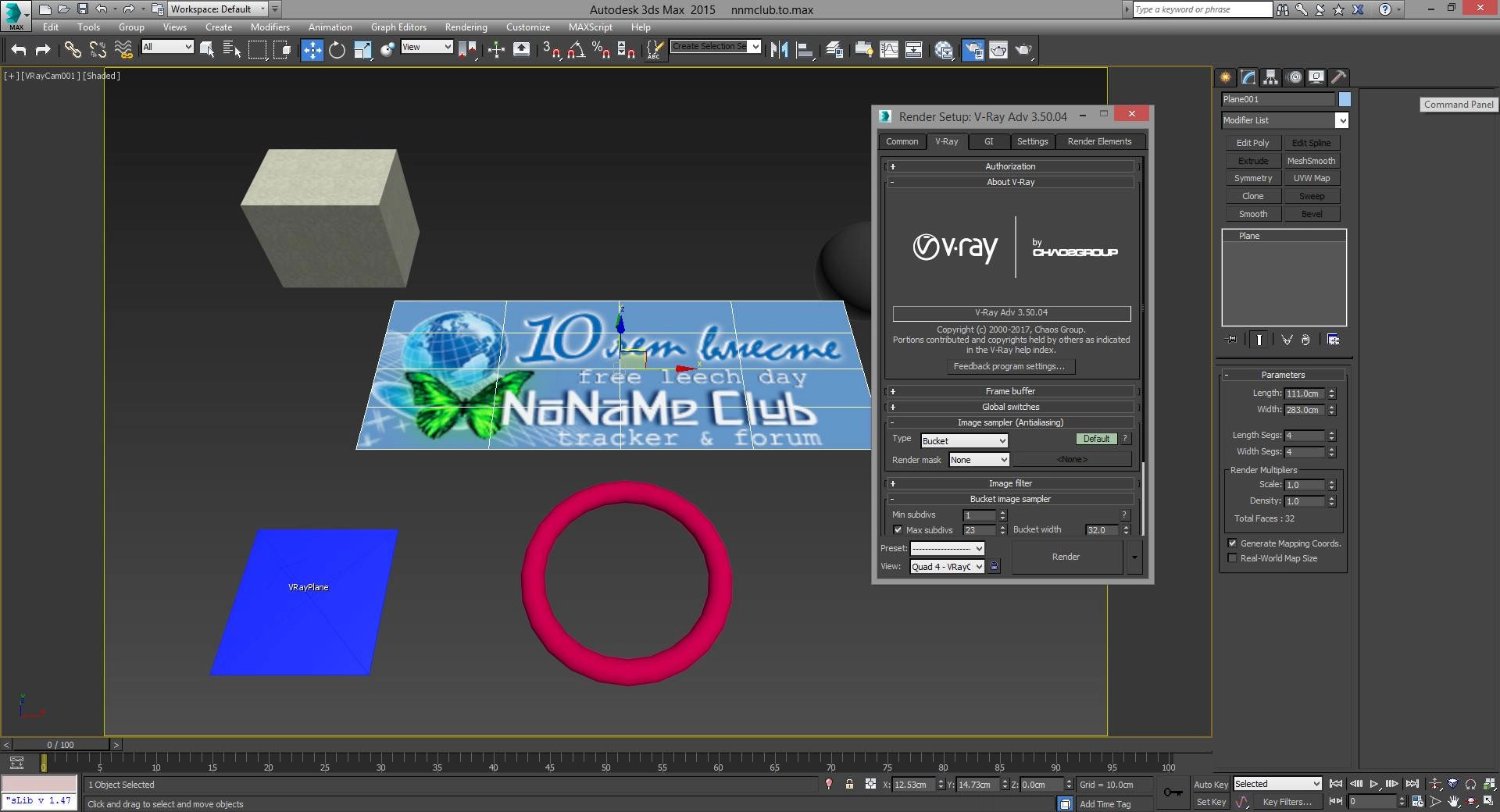Select the Link tool in main toolbar
This screenshot has height=812, width=1500.
[72, 50]
